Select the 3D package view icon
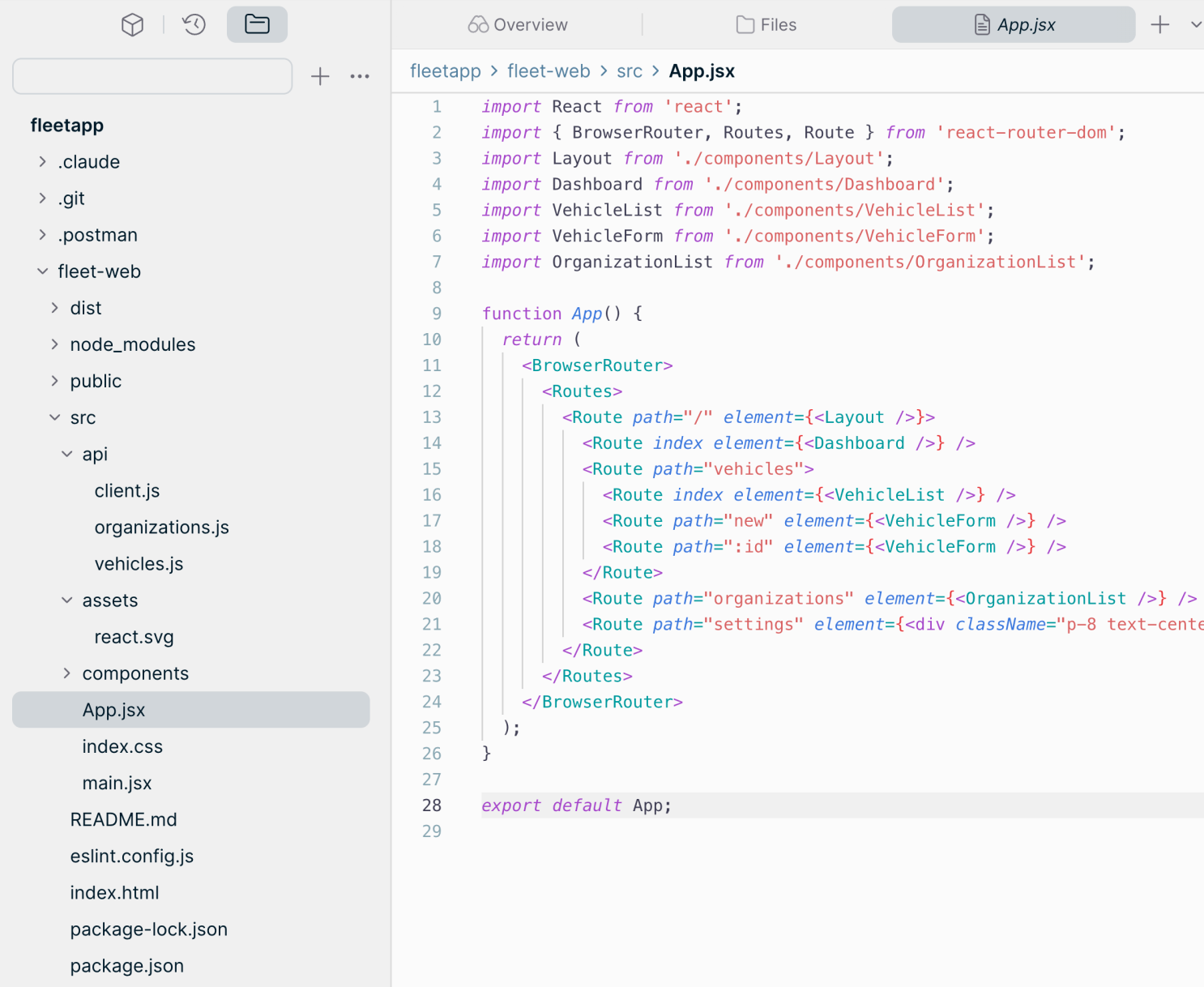This screenshot has width=1204, height=987. click(131, 24)
